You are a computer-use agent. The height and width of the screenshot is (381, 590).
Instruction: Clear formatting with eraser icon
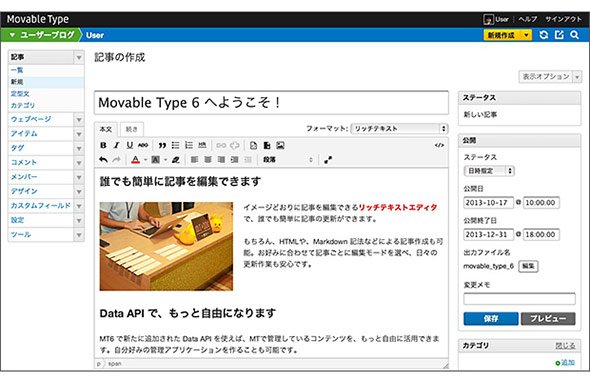pyautogui.click(x=176, y=160)
